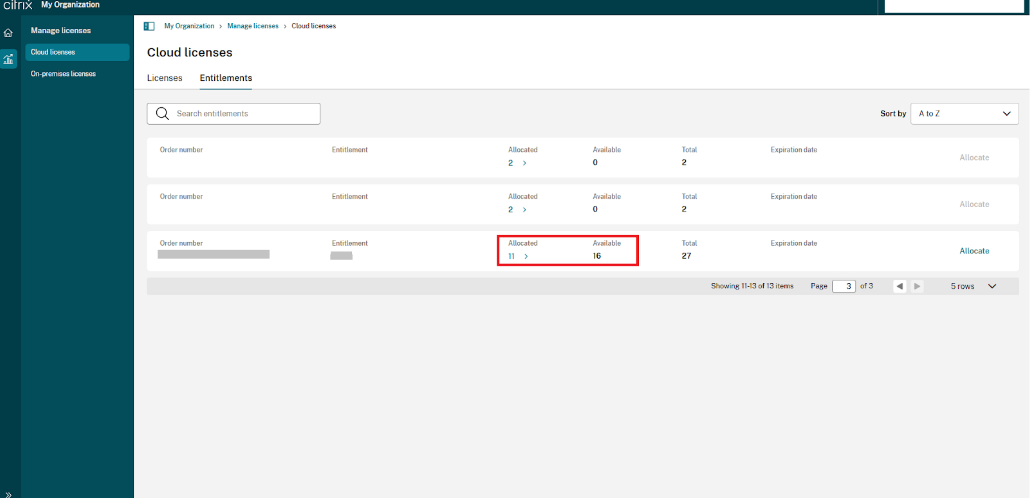Open Cloud licenses in side menu
Screen dimensions: 1030x498
[78, 53]
